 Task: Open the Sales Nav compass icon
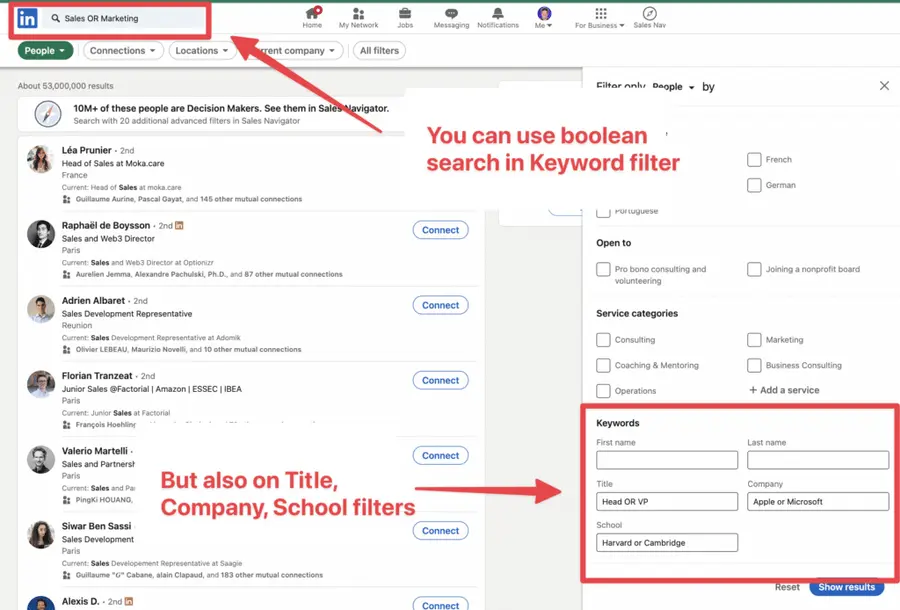point(650,17)
